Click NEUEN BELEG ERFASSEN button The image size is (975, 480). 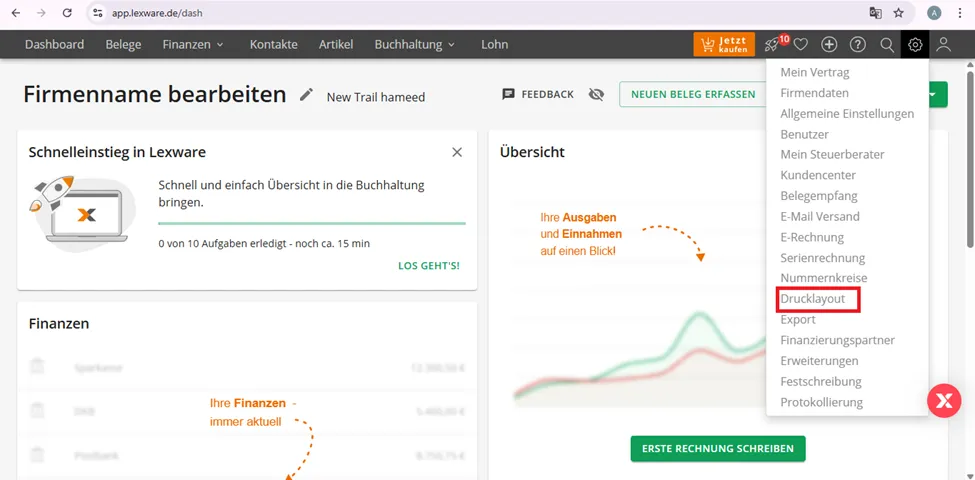pos(693,95)
